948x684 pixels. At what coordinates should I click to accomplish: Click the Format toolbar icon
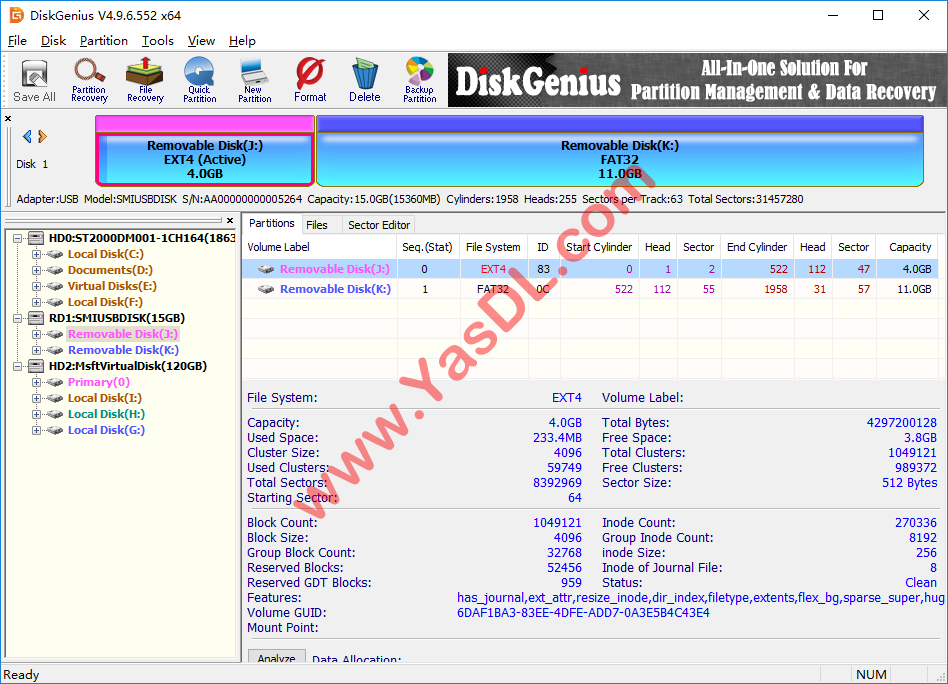tap(310, 80)
